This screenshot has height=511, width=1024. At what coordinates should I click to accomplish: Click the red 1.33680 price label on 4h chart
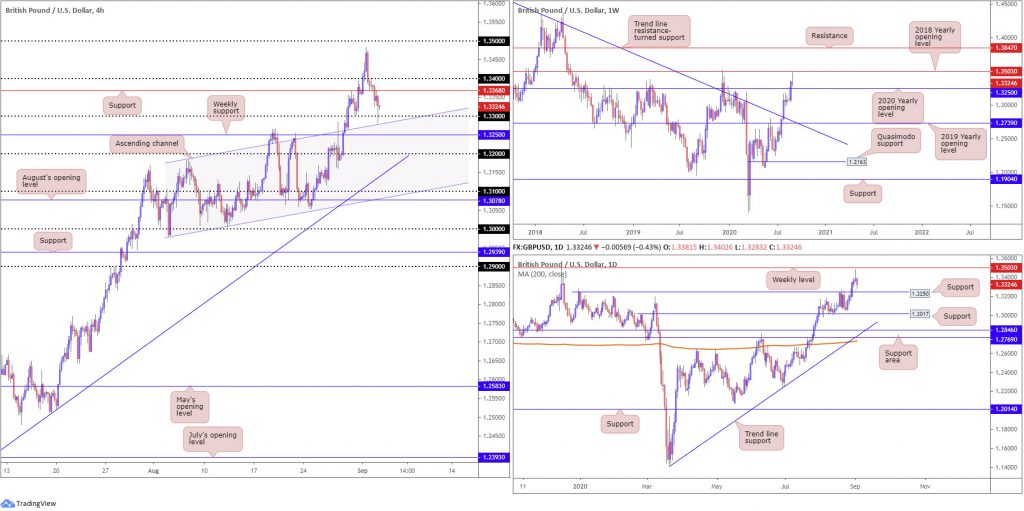(492, 91)
